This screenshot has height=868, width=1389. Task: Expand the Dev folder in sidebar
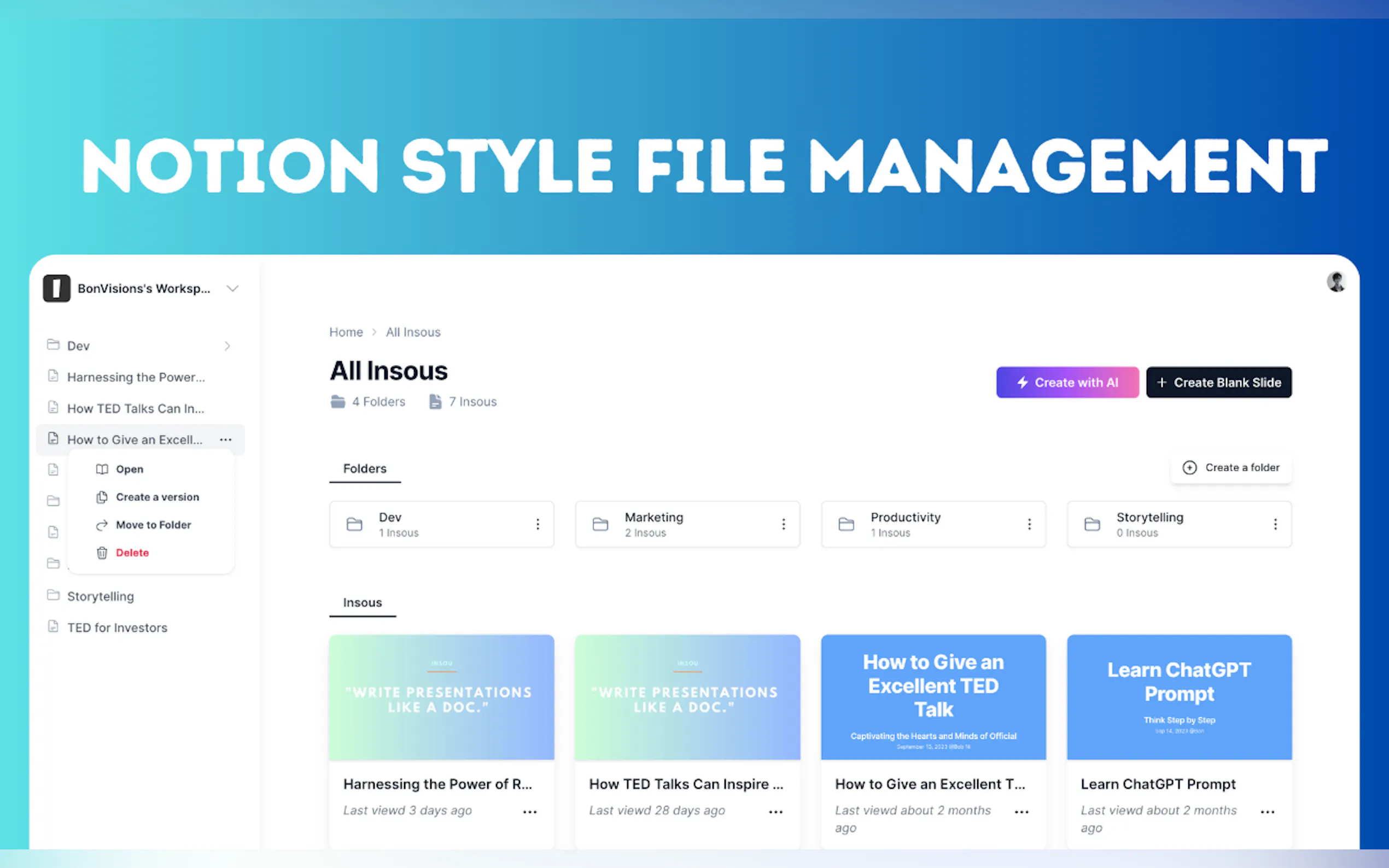pos(227,345)
